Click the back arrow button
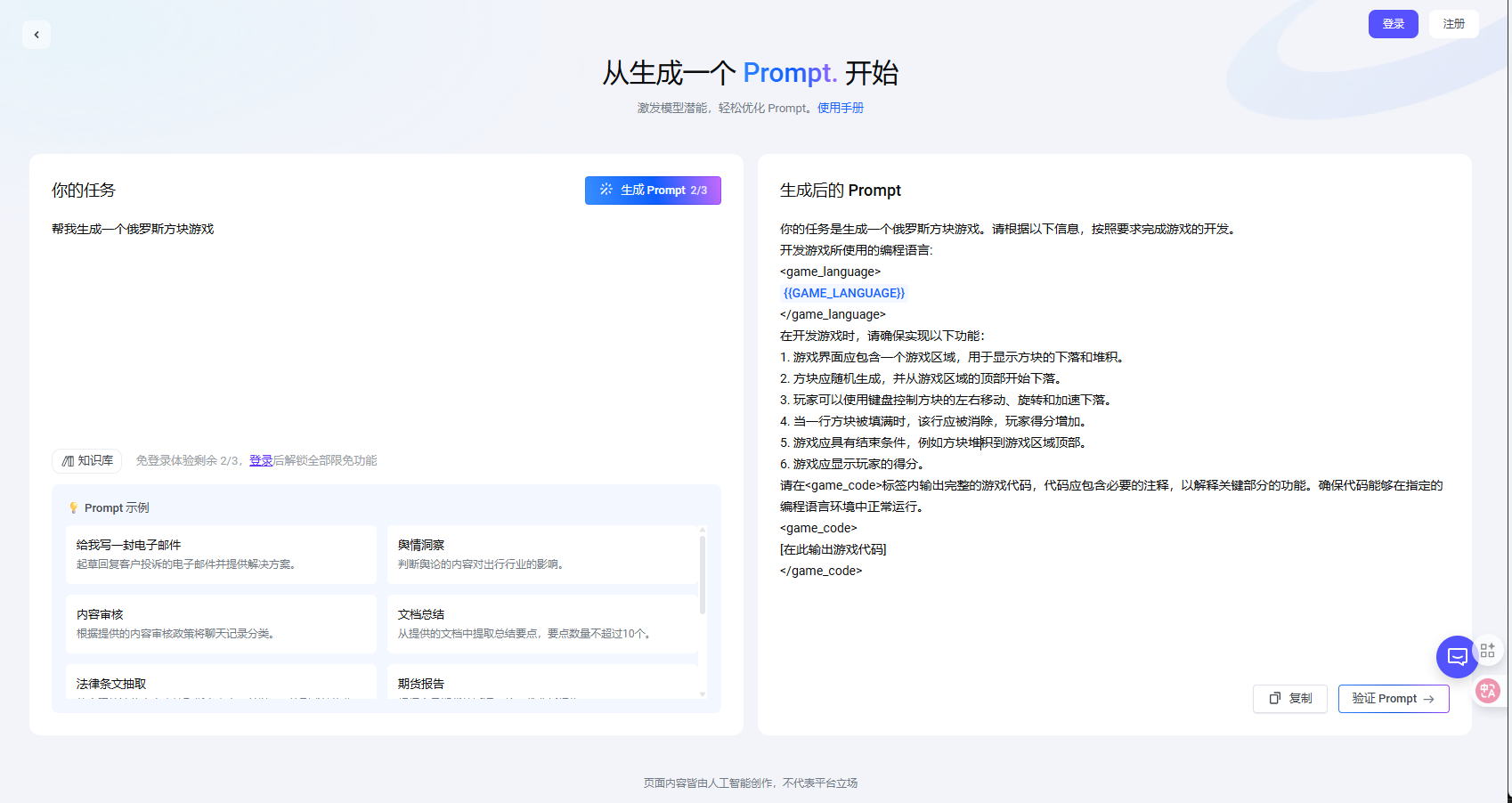The height and width of the screenshot is (803, 1512). [37, 35]
